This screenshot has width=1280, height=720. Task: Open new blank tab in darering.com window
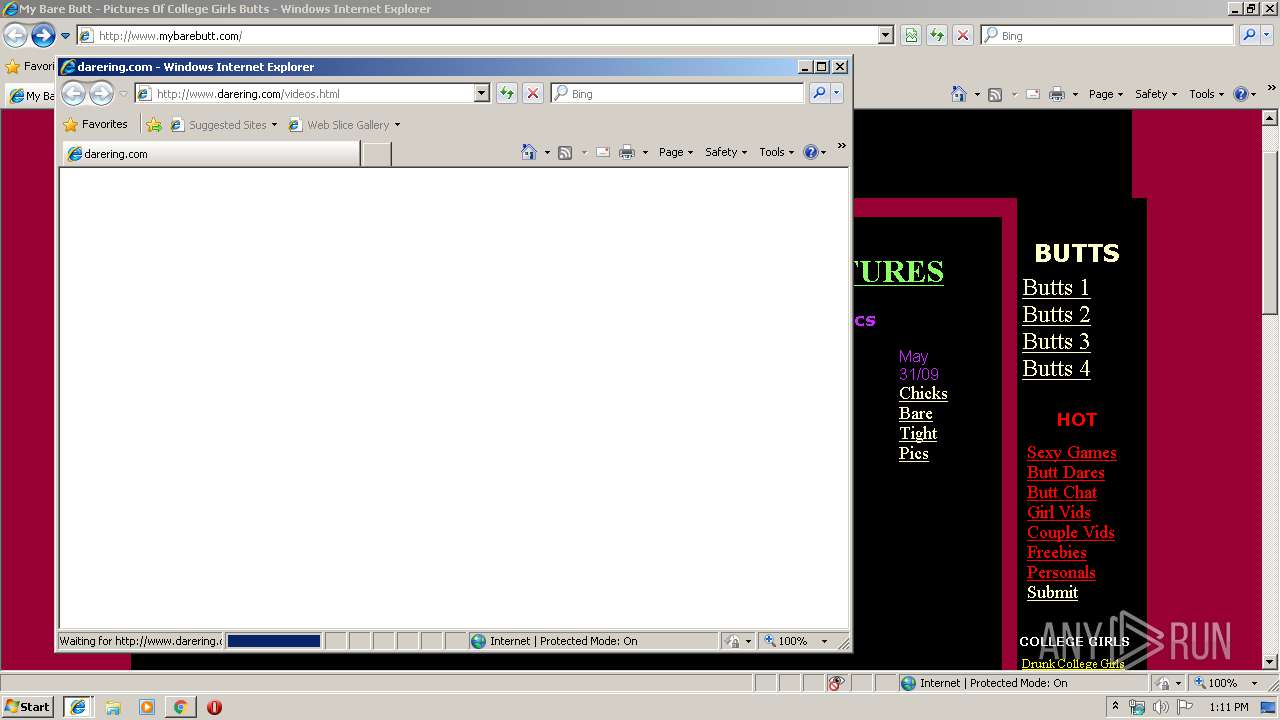coord(376,154)
